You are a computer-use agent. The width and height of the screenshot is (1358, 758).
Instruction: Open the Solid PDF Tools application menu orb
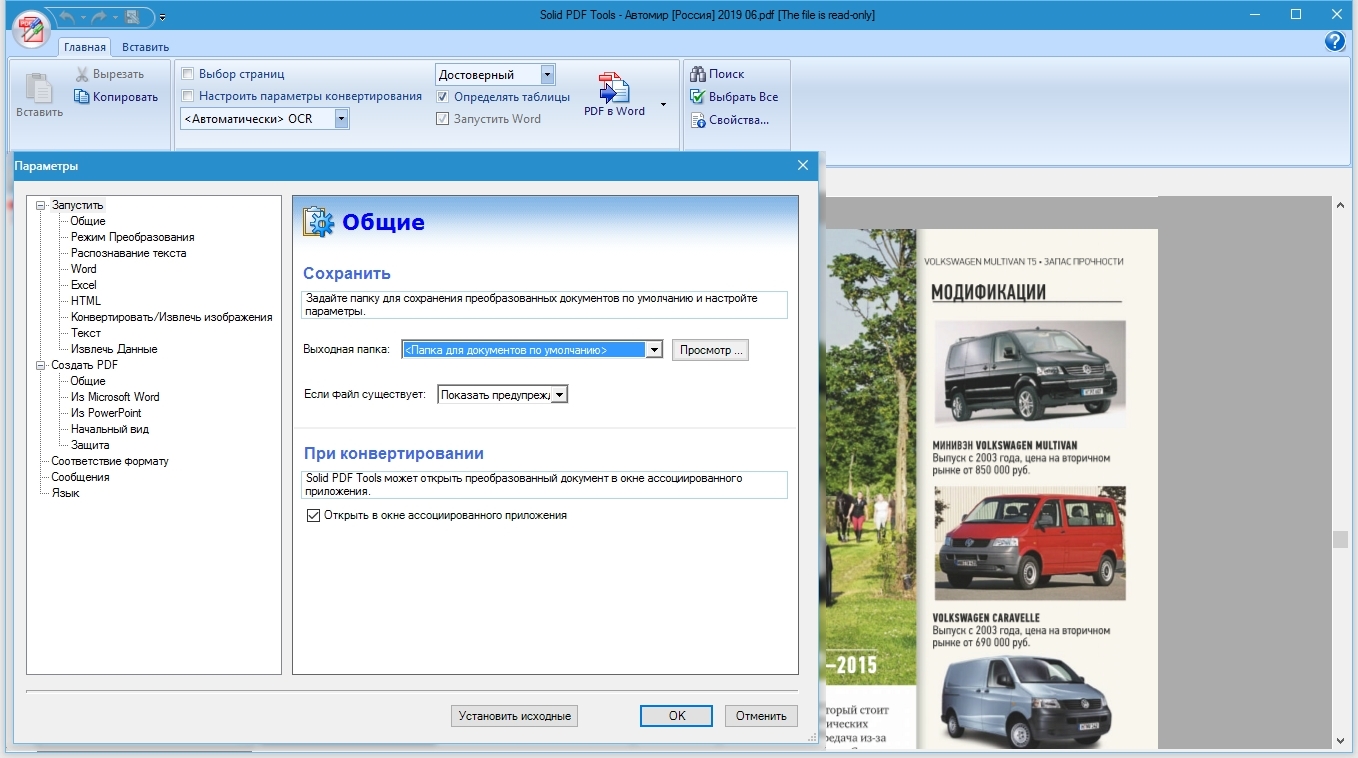pos(31,27)
